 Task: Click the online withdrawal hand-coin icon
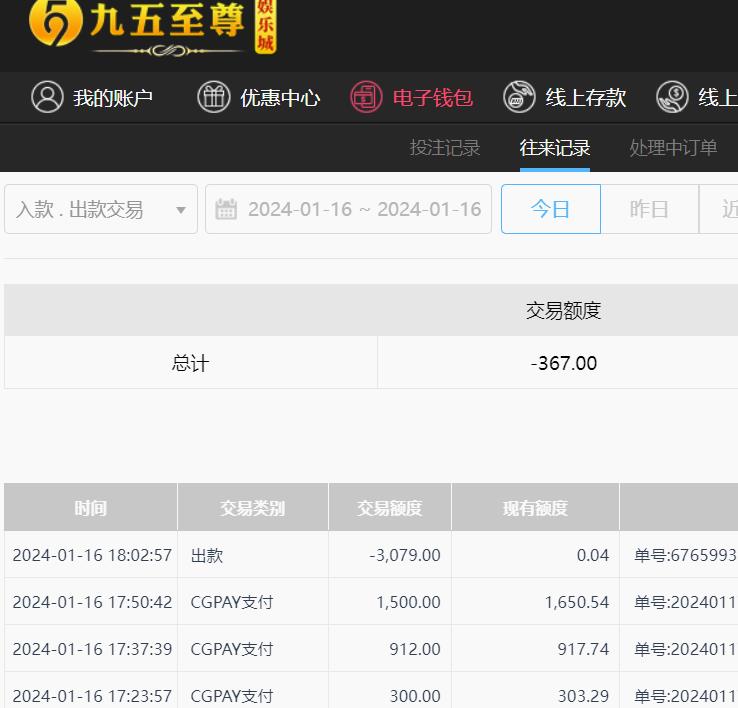click(x=672, y=97)
